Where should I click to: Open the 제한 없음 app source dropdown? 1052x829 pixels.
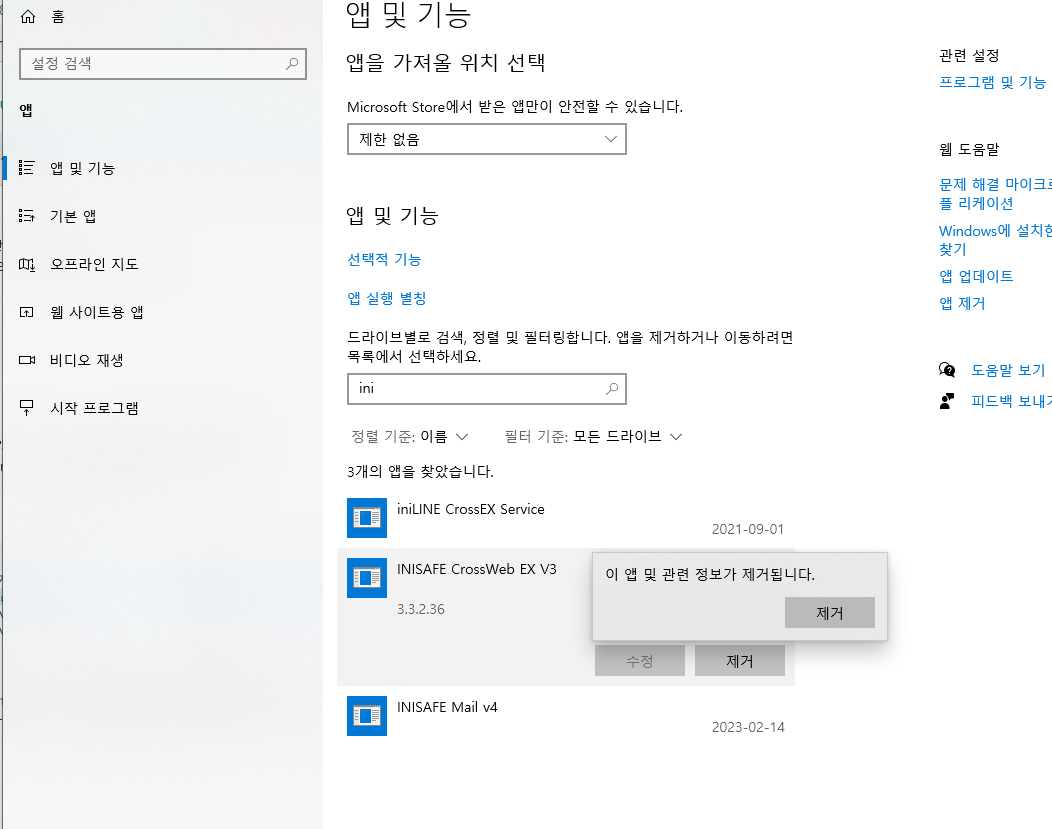coord(486,139)
